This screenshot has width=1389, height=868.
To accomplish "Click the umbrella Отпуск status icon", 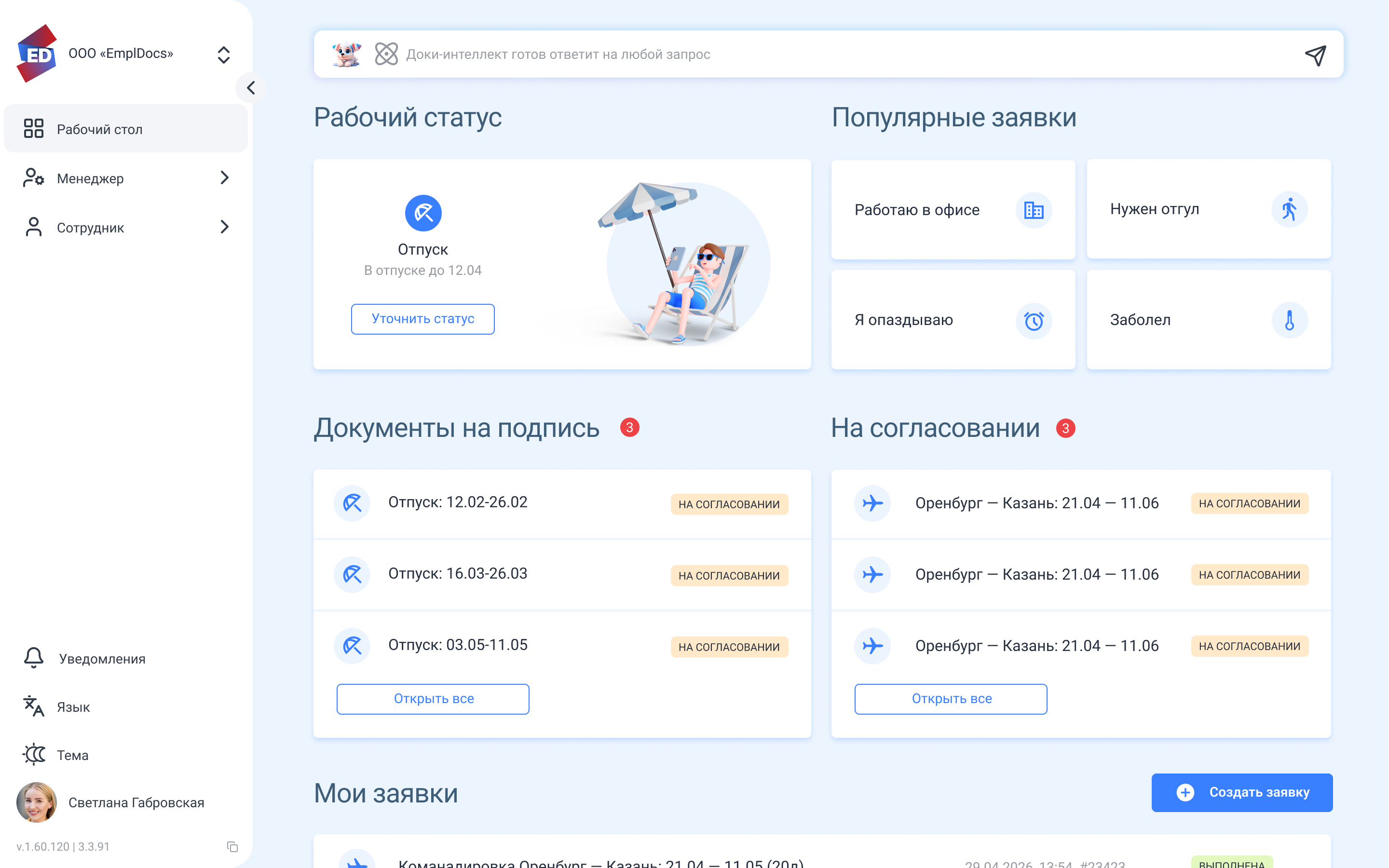I will coord(423,213).
